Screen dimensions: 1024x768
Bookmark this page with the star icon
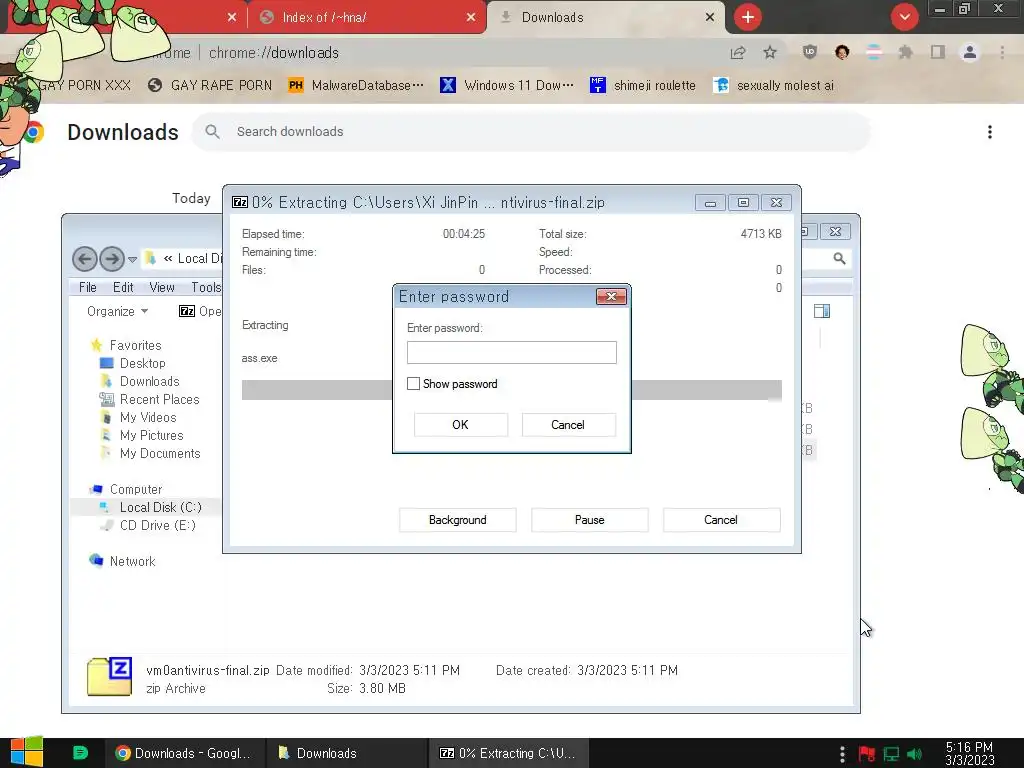click(770, 53)
